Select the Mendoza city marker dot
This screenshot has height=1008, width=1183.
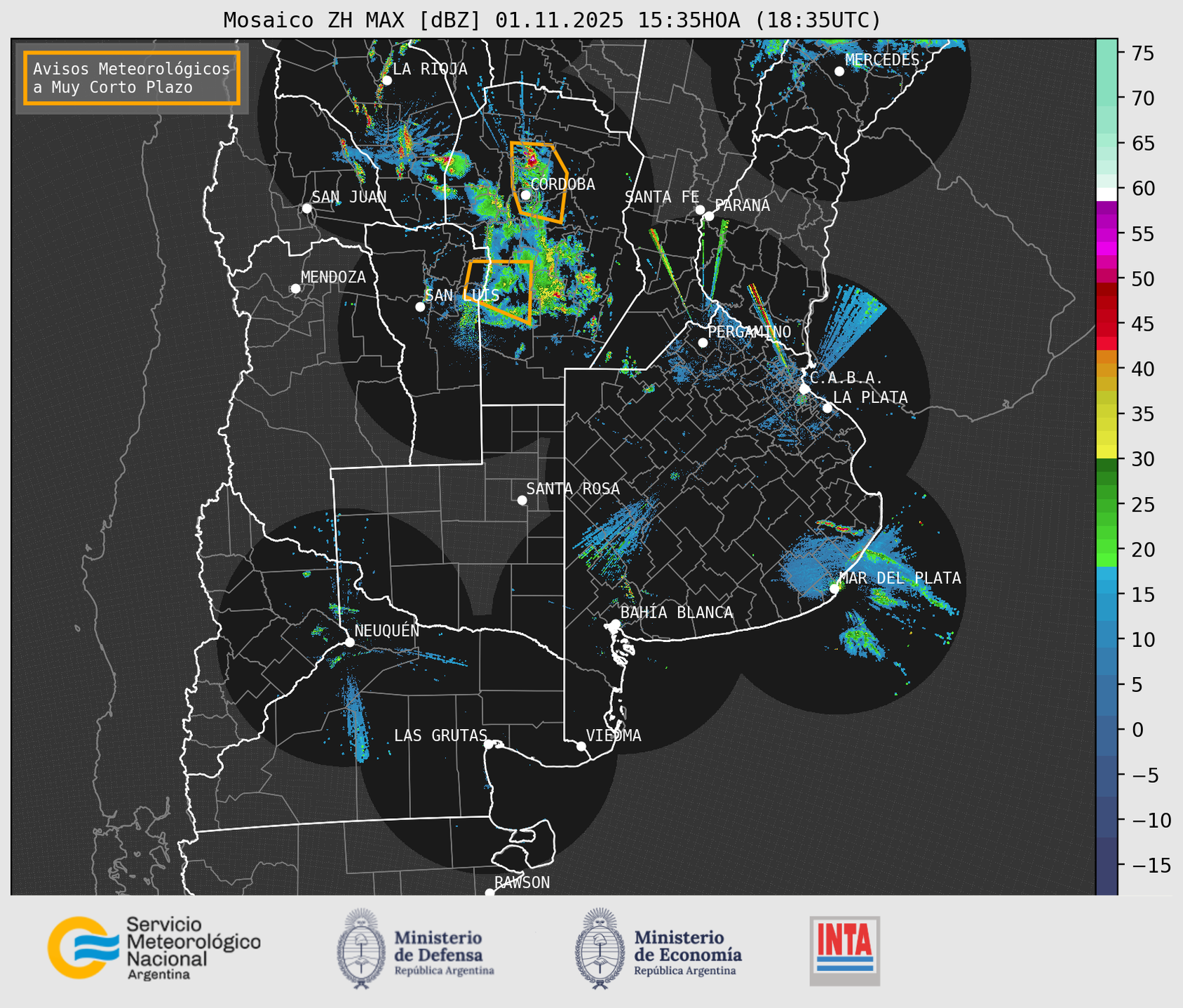point(296,289)
